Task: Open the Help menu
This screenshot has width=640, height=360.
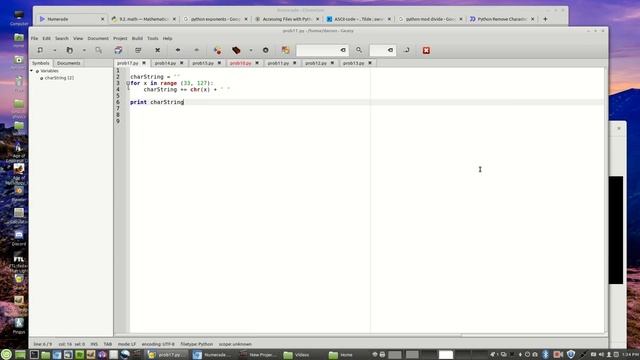Action: point(167,38)
